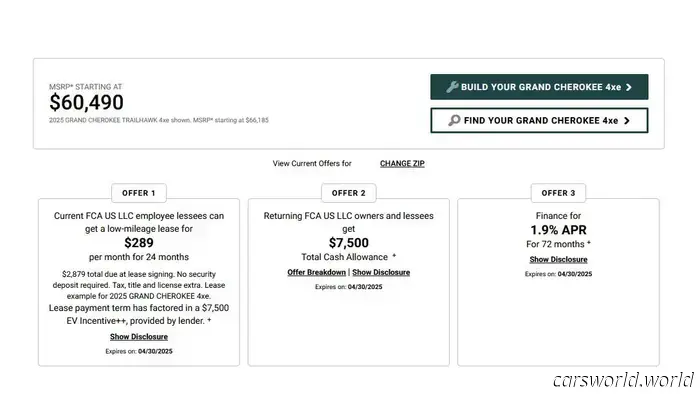Open Find Your Grand Cherokee 4xe
This screenshot has width=700, height=394.
point(539,120)
